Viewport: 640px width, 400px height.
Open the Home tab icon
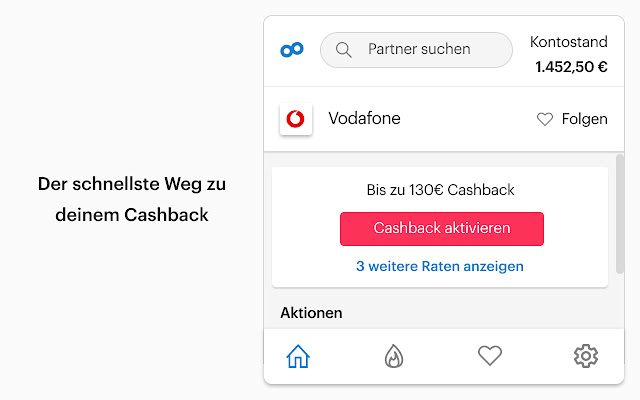click(x=298, y=356)
